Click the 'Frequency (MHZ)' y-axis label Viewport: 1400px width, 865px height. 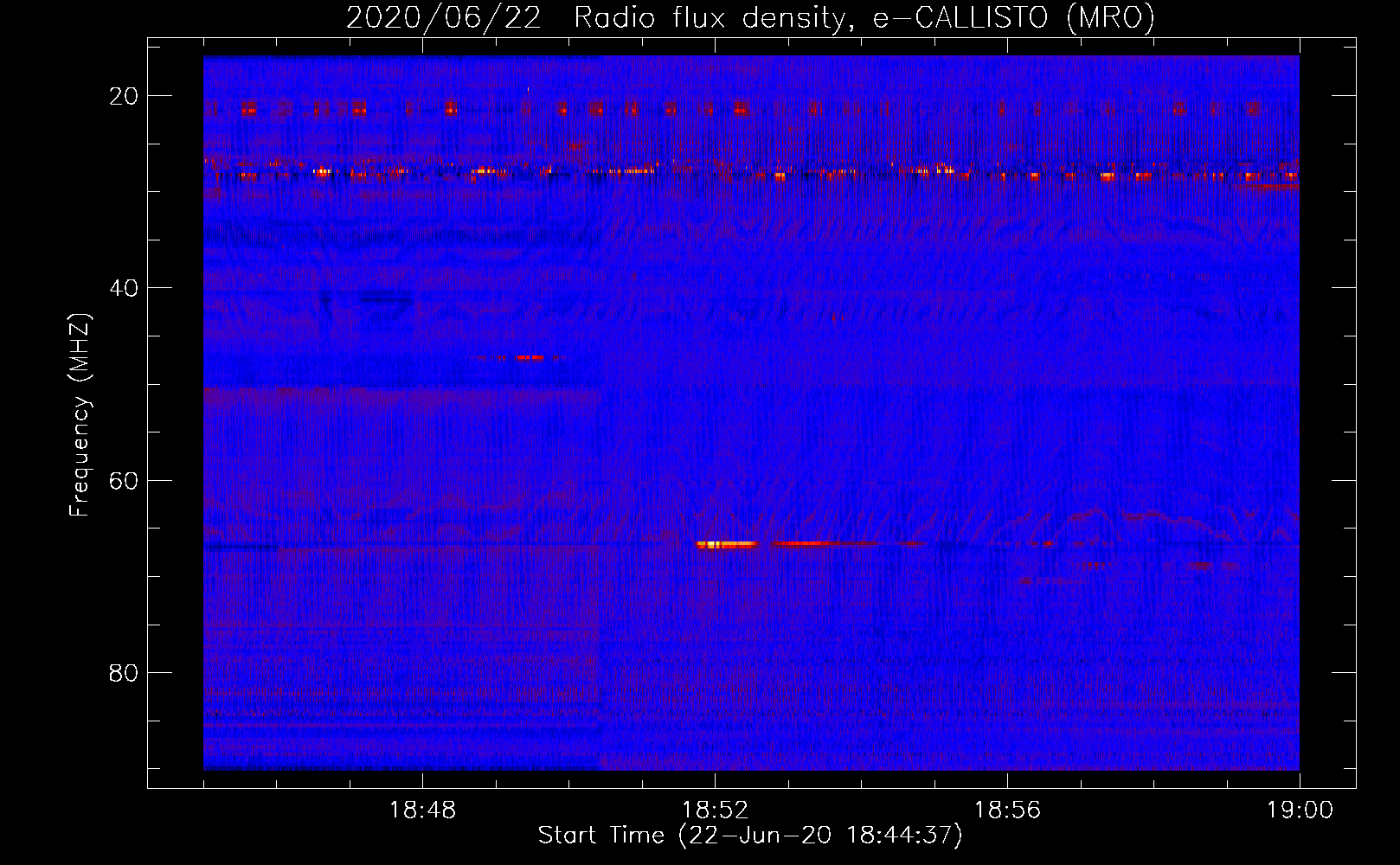(x=80, y=416)
